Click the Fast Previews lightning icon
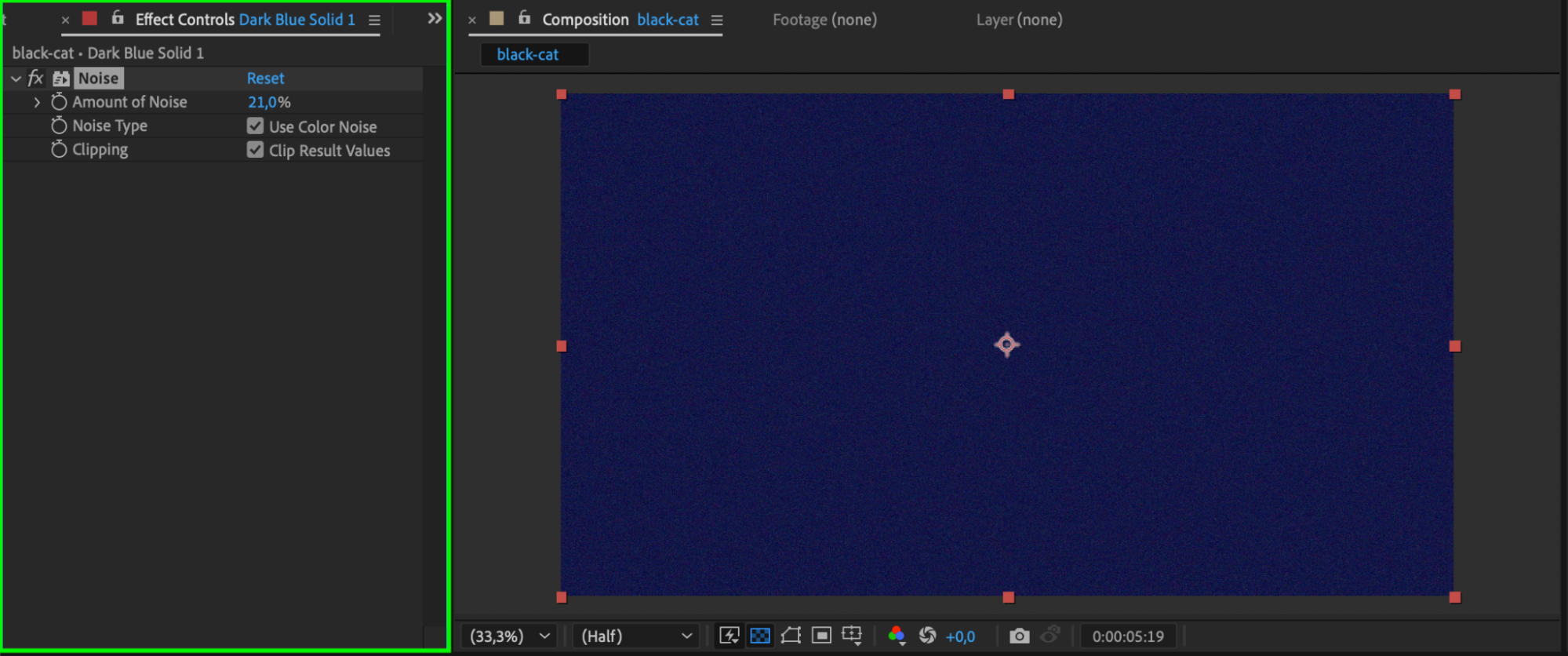This screenshot has width=1568, height=656. tap(729, 636)
